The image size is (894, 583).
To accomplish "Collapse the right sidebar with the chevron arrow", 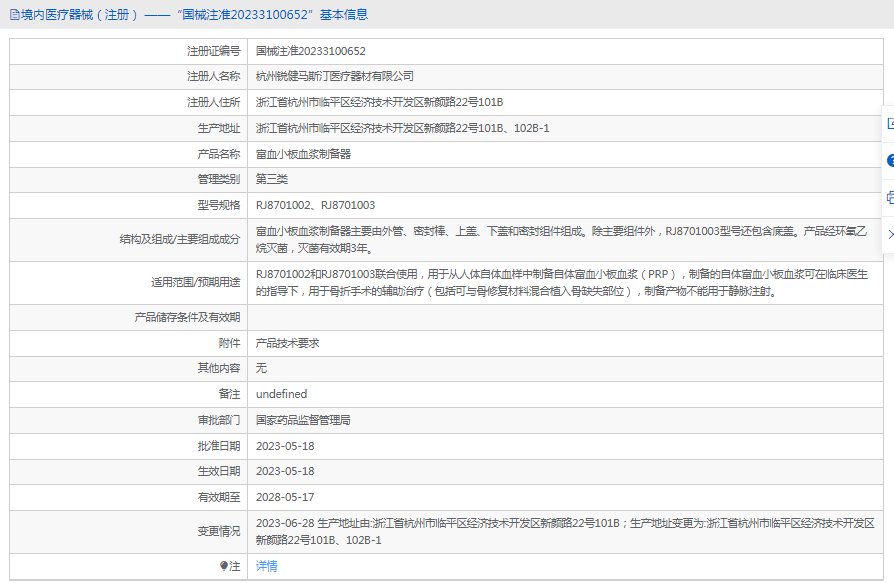I will point(891,234).
